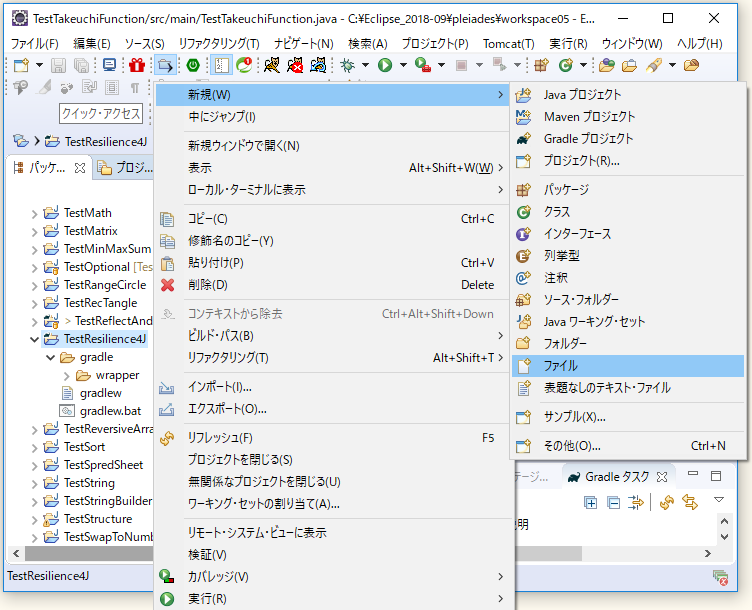Click the New Java Class toolbar icon

pos(566,65)
